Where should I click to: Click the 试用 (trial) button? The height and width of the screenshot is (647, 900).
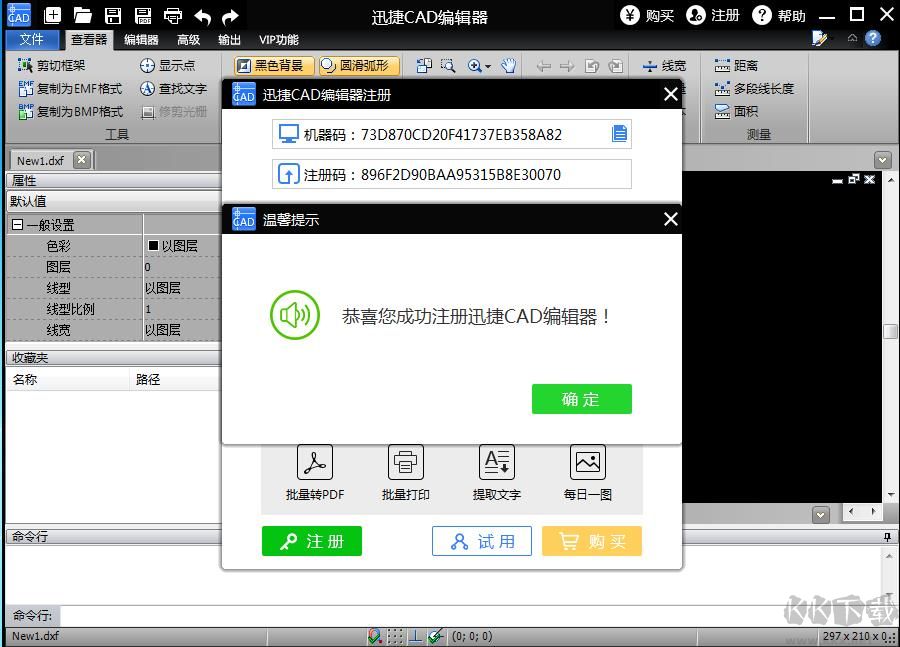pos(481,540)
